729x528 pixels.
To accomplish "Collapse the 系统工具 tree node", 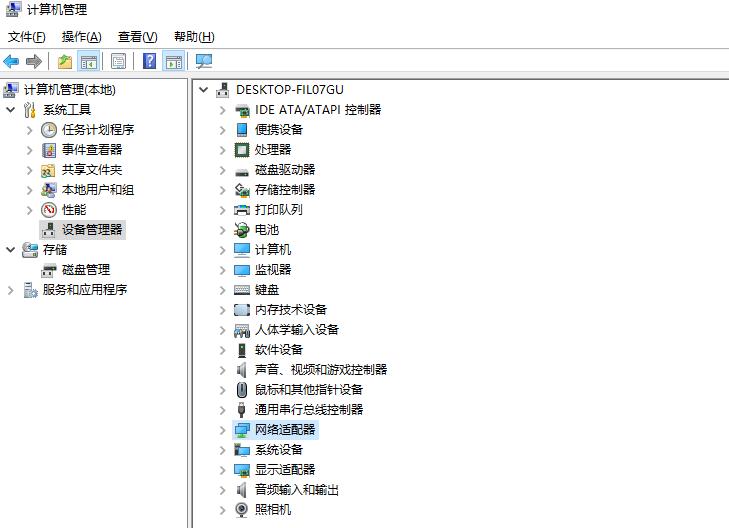I will coord(11,110).
